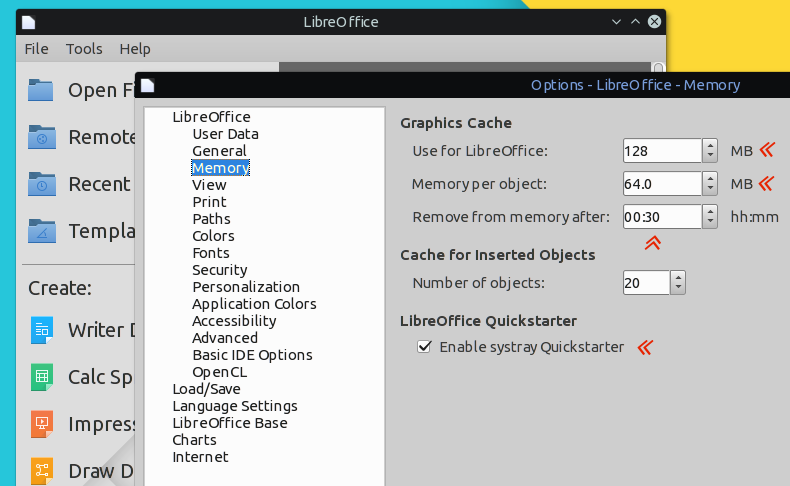Screen dimensions: 790x486
Task: Collapse the LibreOffice root category
Action: pyautogui.click(x=211, y=117)
